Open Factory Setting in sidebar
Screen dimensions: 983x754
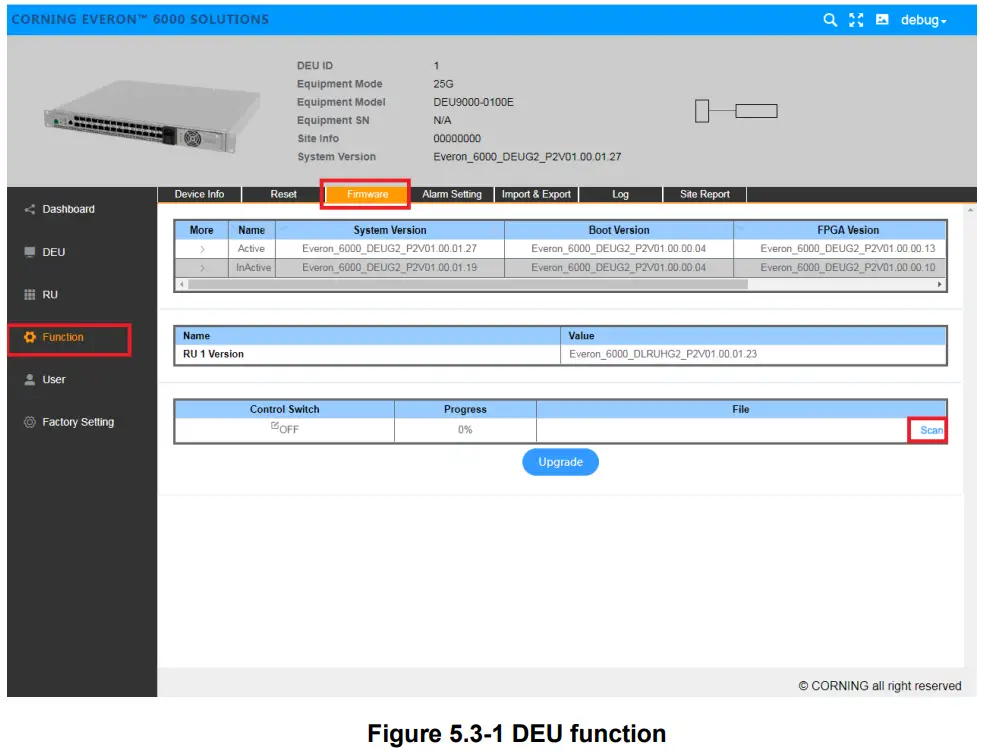click(78, 422)
